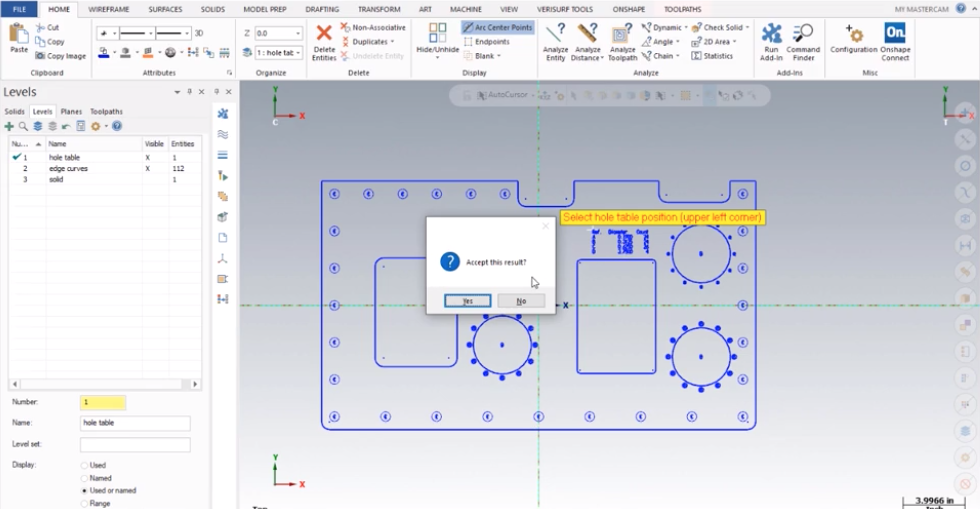Click the Delete Entities red X icon

pos(324,33)
